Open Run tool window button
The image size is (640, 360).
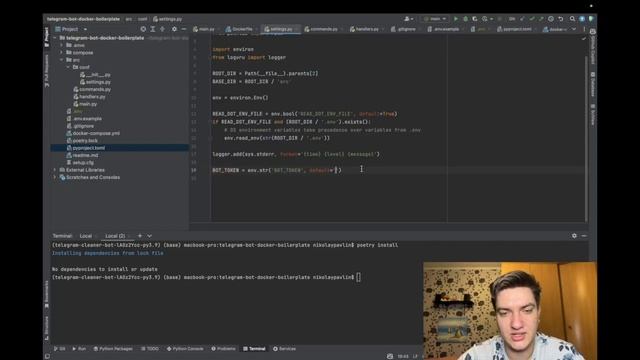click(79, 349)
